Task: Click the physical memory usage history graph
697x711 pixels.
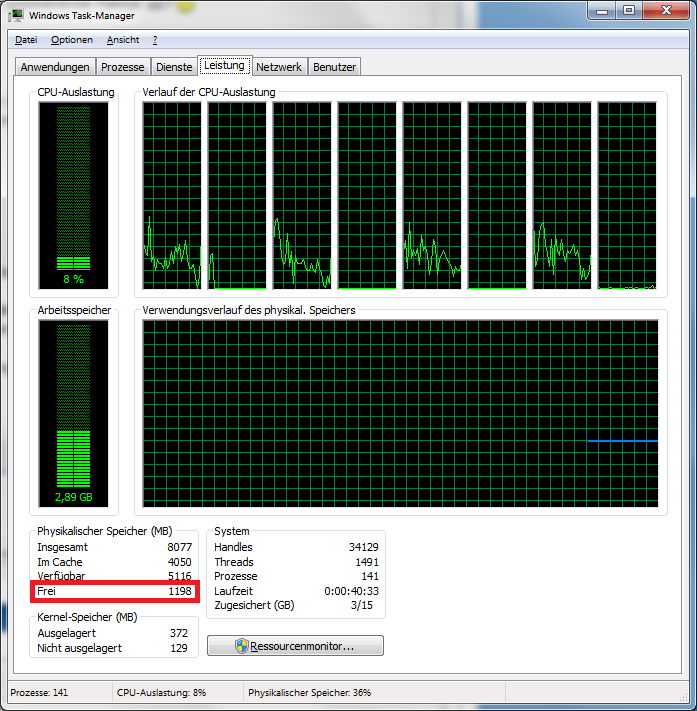Action: tap(400, 414)
